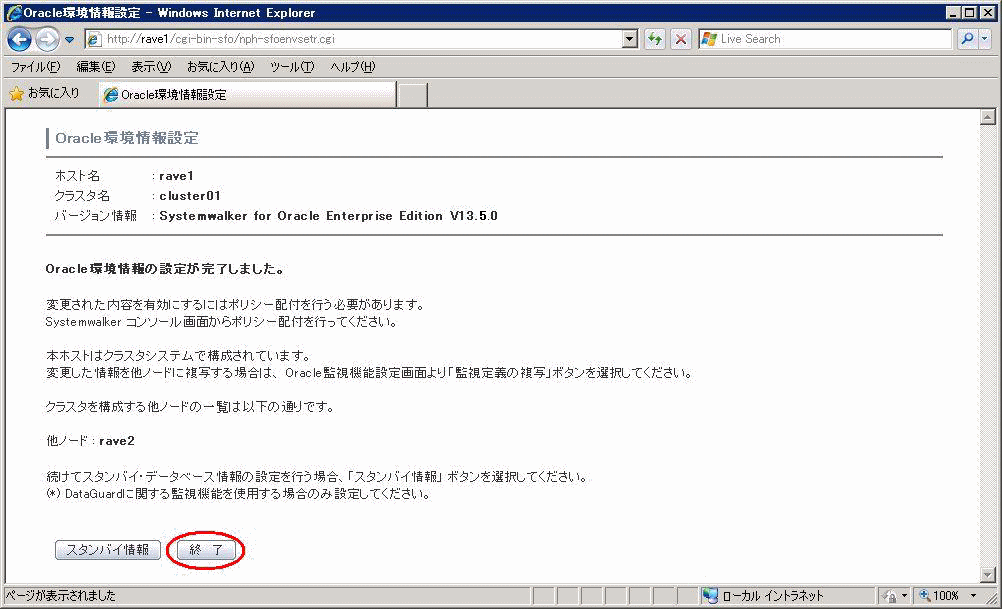This screenshot has height=609, width=1003.
Task: Click the address bar URL field
Action: click(361, 39)
